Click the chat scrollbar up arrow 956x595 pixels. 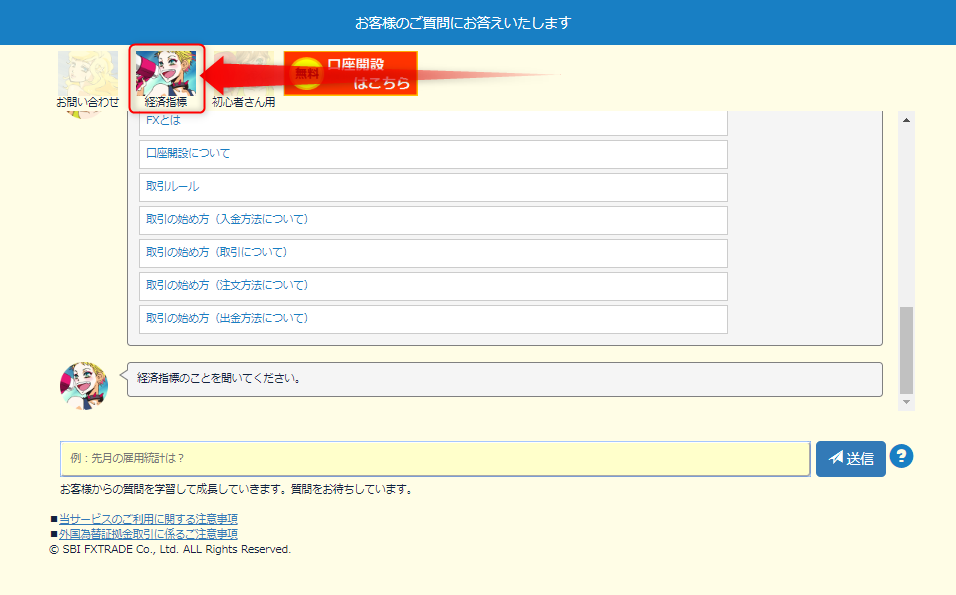907,120
